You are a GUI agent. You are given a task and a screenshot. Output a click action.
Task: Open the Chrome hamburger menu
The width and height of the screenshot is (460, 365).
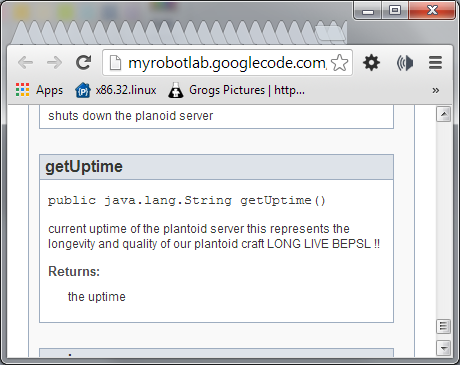tap(435, 63)
